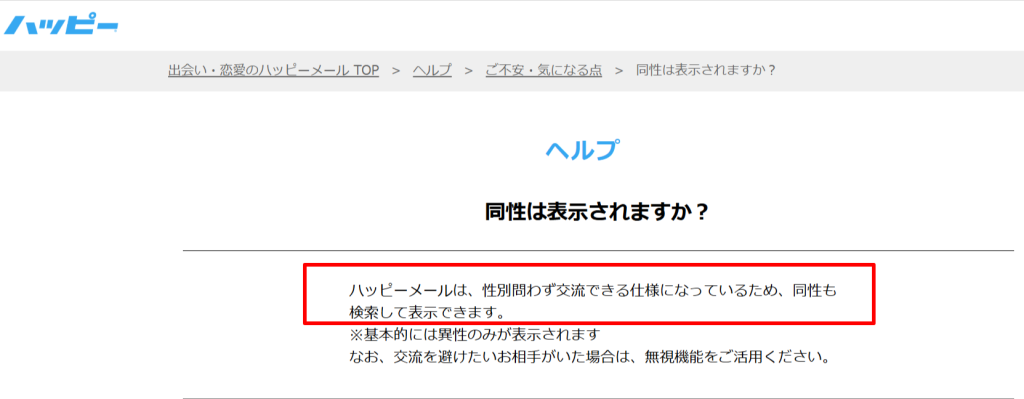
Task: Click the note ※基本的には異性のみが表示されます
Action: click(x=474, y=335)
